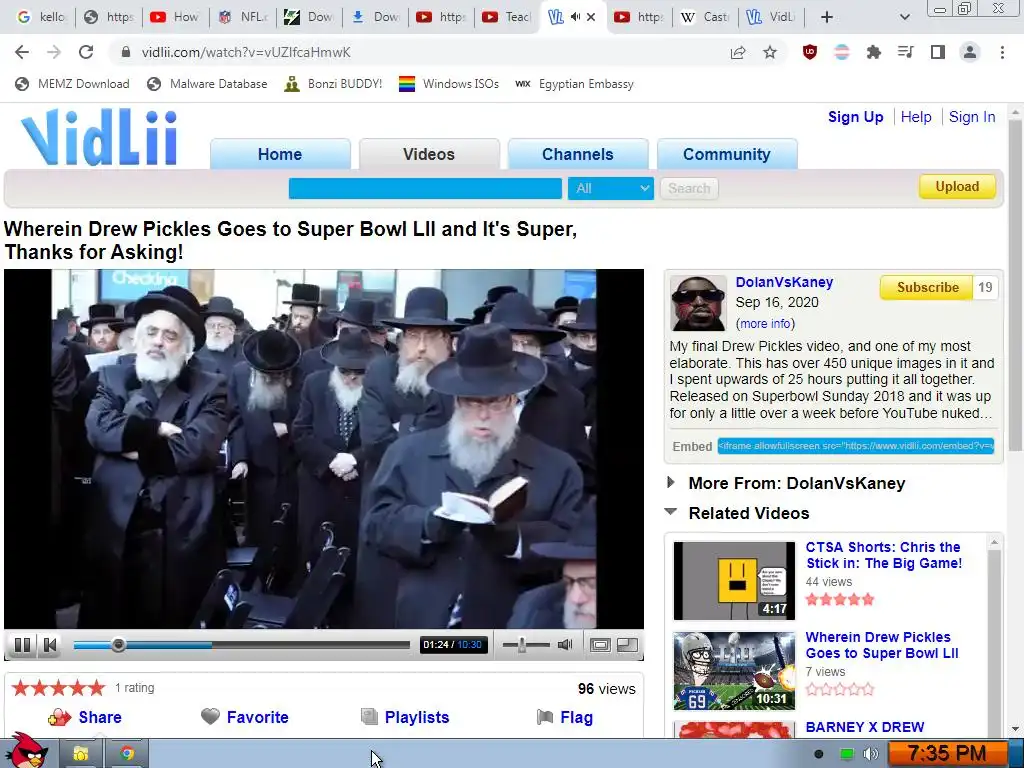This screenshot has width=1024, height=768.
Task: Click browser back arrow
Action: click(x=22, y=52)
